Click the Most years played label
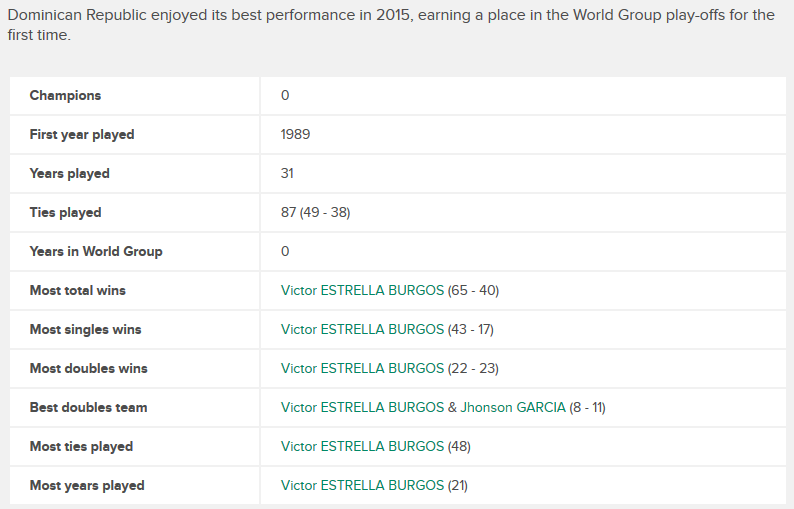The image size is (794, 509). coord(87,485)
